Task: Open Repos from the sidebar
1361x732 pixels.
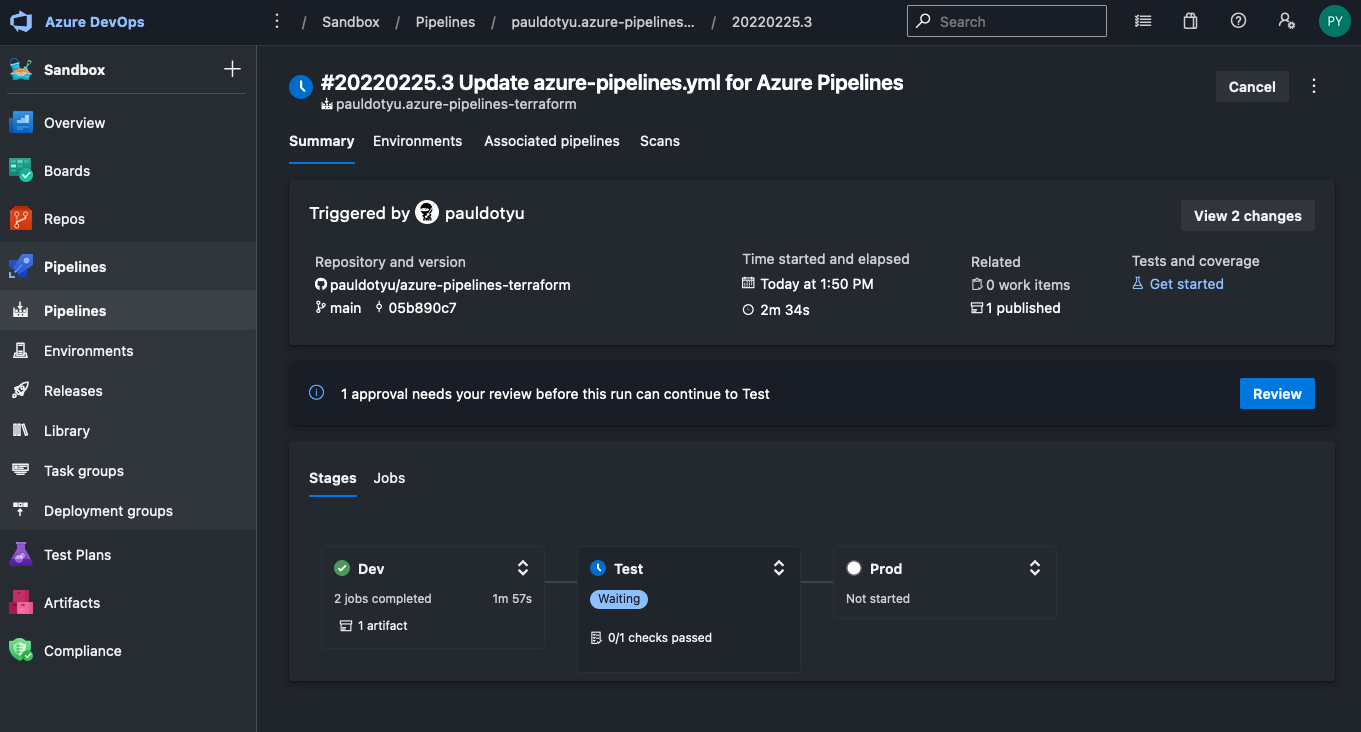Action: click(64, 219)
